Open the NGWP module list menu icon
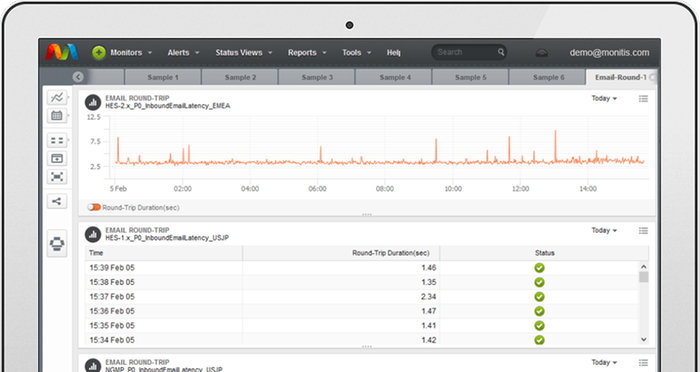The width and height of the screenshot is (700, 372). tap(643, 363)
